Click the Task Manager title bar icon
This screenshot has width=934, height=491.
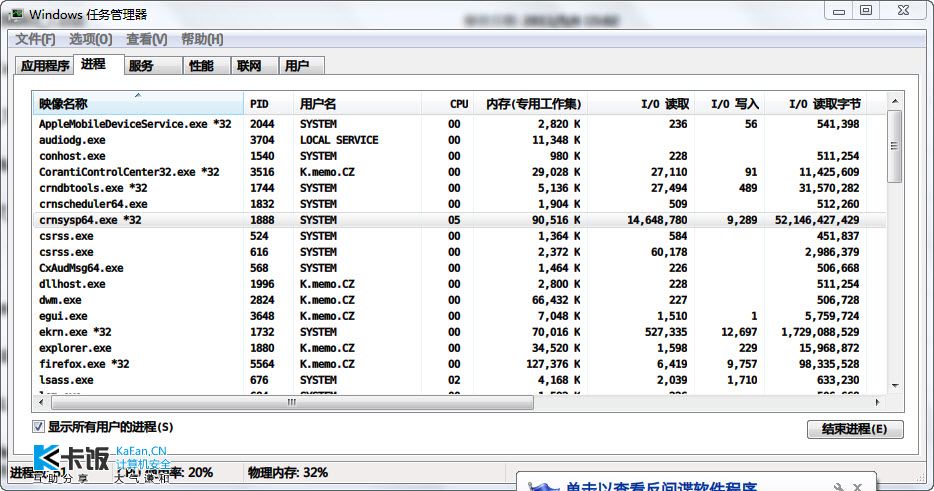(x=16, y=14)
